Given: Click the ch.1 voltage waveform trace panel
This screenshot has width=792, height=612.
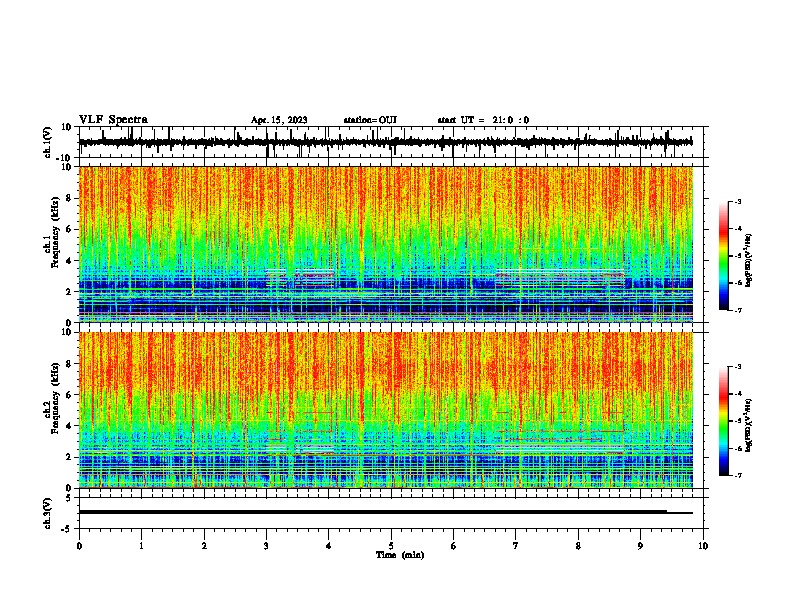Looking at the screenshot, I should pos(393,142).
